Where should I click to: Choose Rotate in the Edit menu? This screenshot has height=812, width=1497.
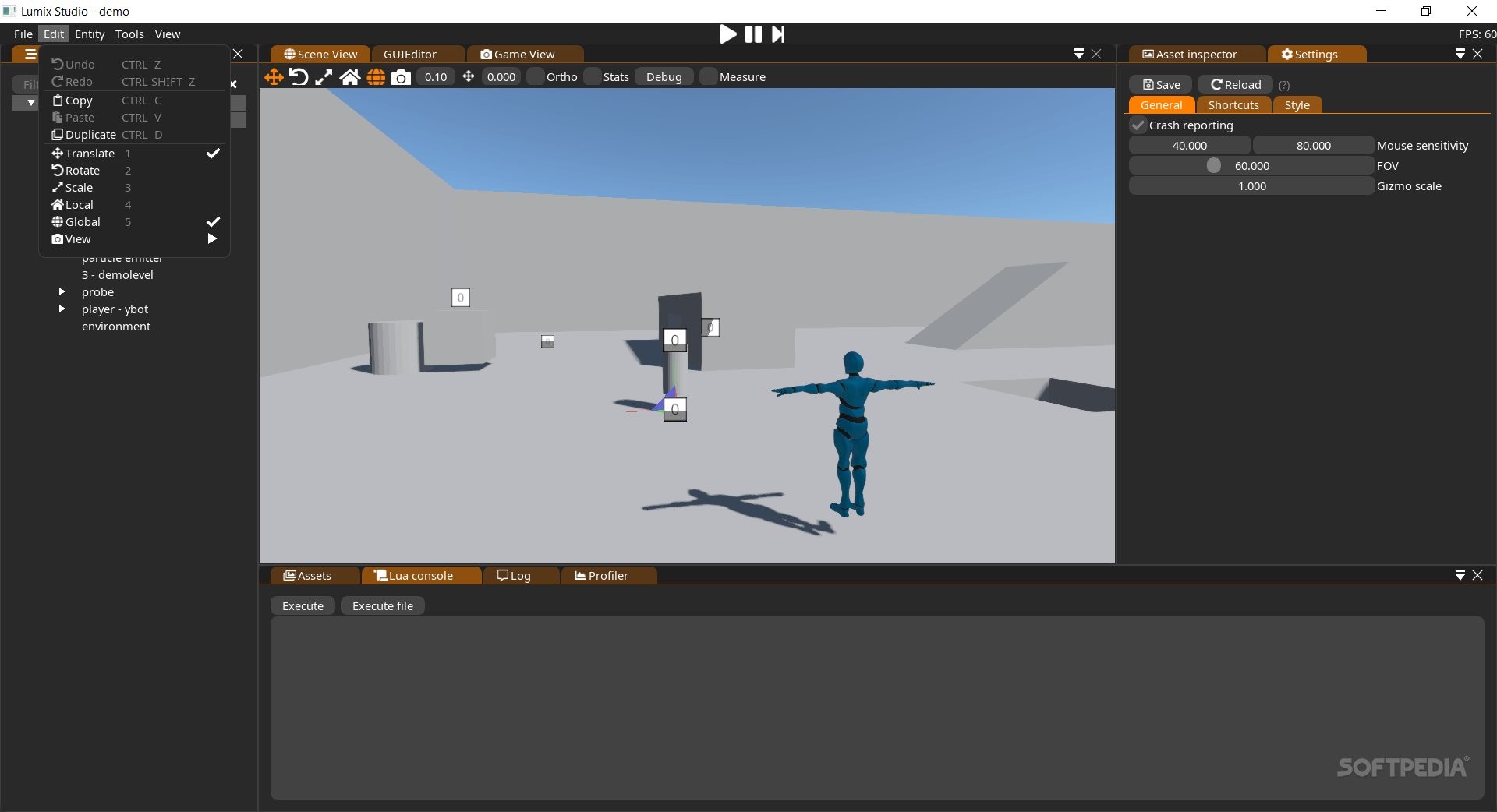click(x=134, y=171)
